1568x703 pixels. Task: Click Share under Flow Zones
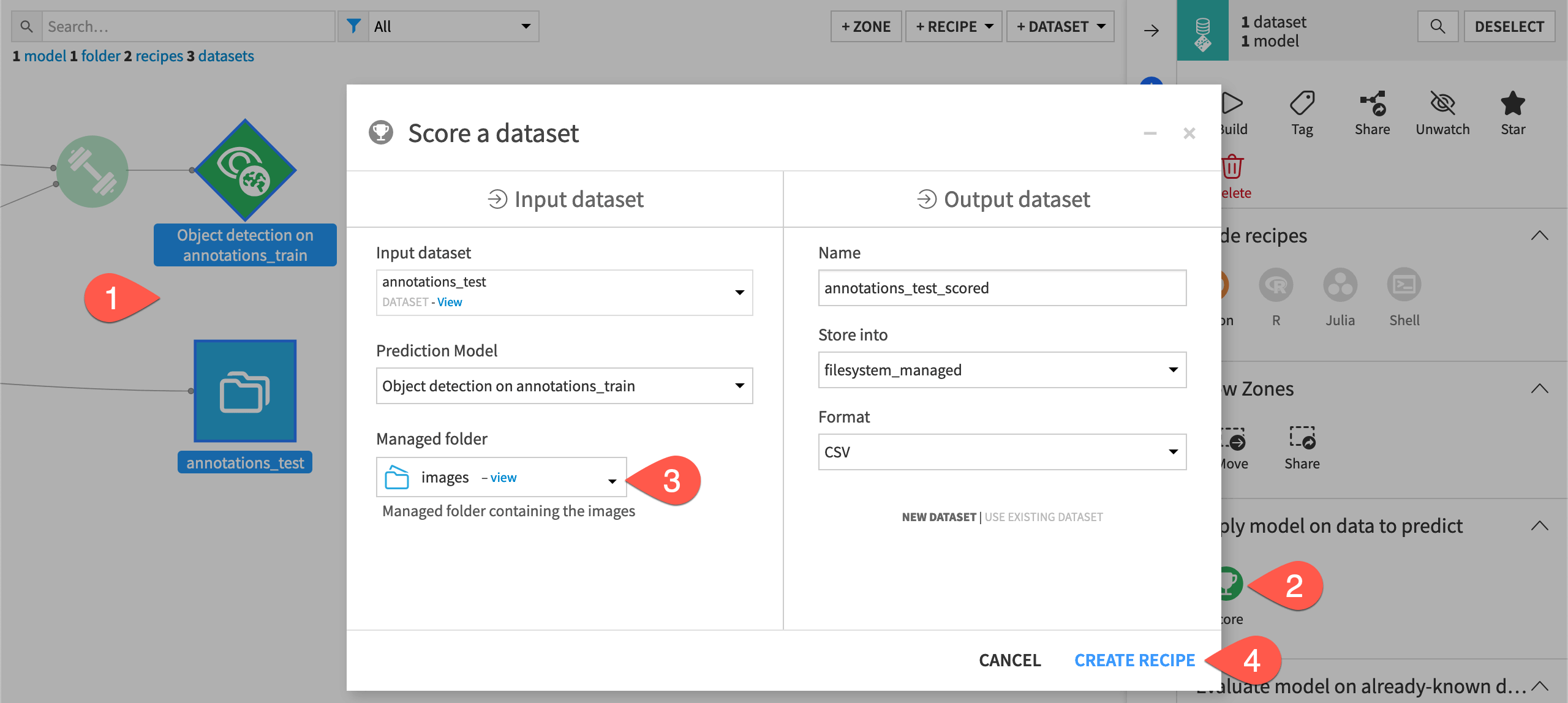pyautogui.click(x=1302, y=438)
